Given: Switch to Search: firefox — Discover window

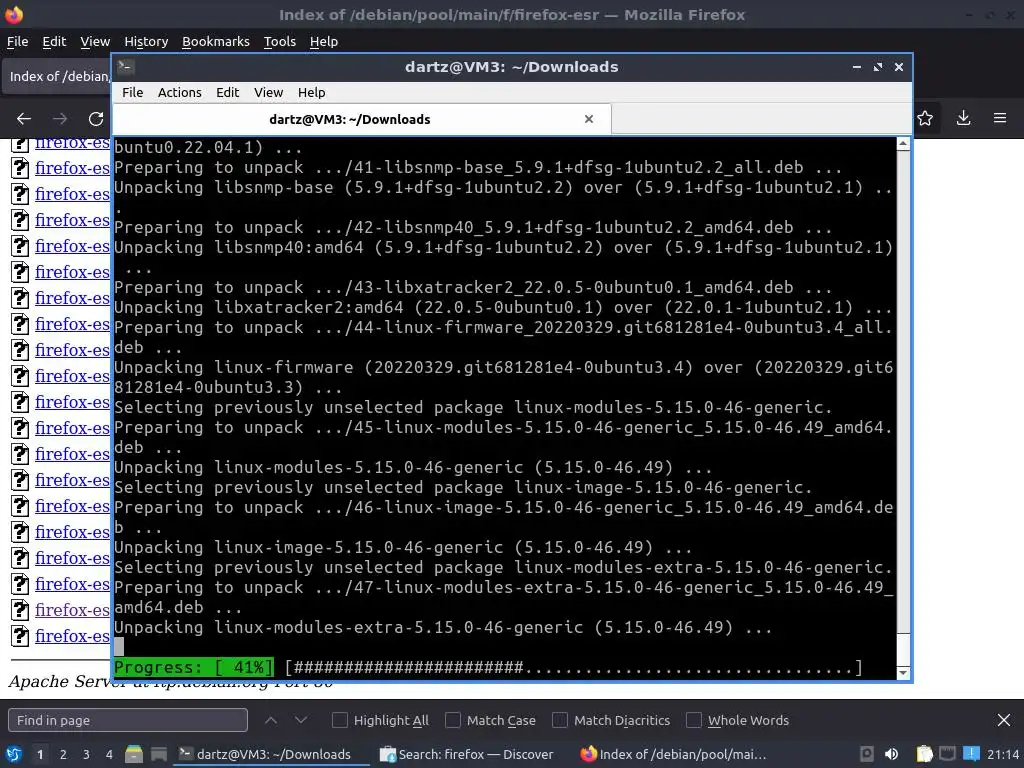Looking at the screenshot, I should (x=468, y=754).
